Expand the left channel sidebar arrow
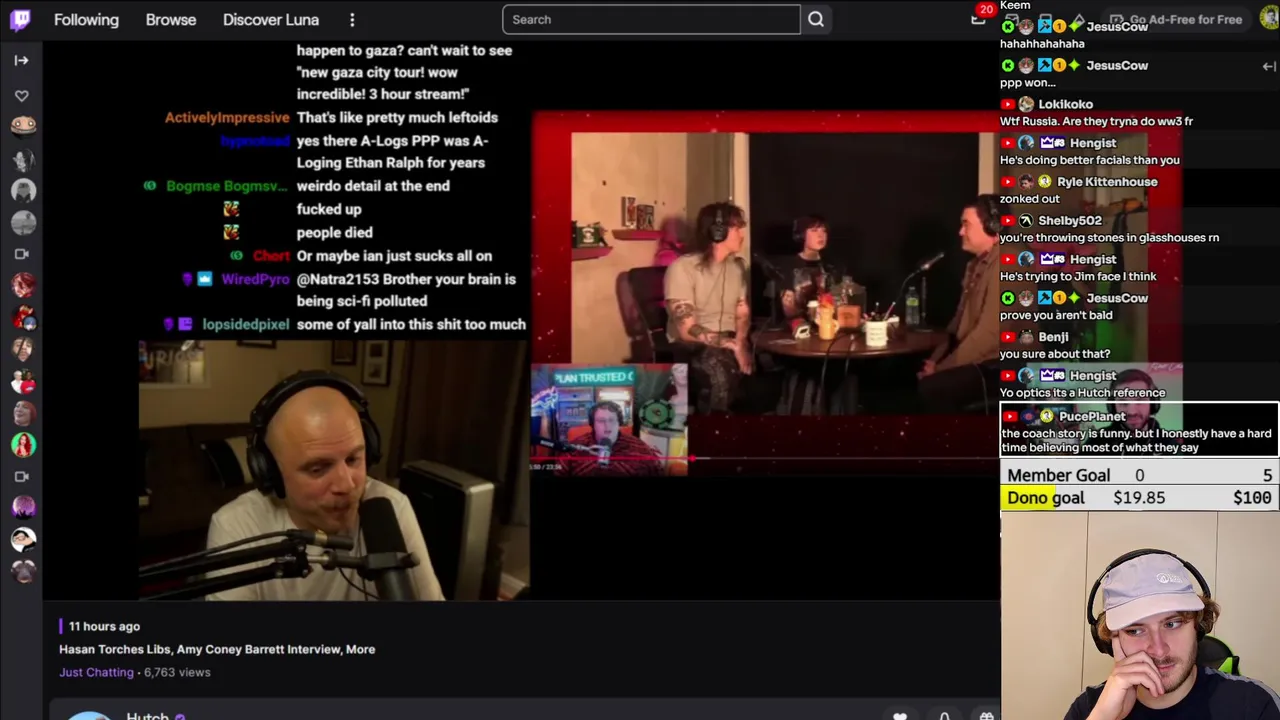Image resolution: width=1280 pixels, height=720 pixels. [x=21, y=60]
